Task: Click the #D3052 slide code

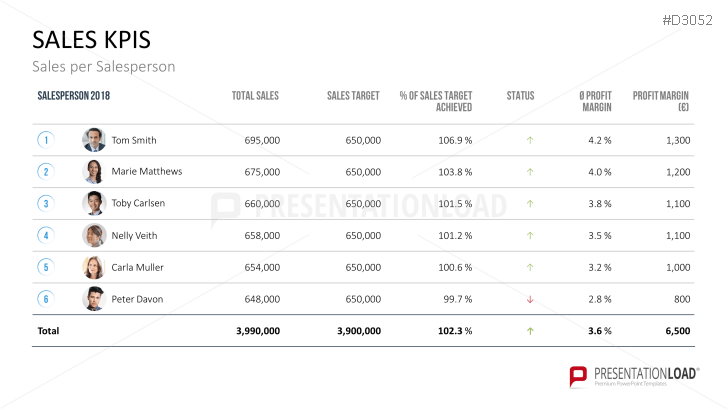Action: point(688,19)
